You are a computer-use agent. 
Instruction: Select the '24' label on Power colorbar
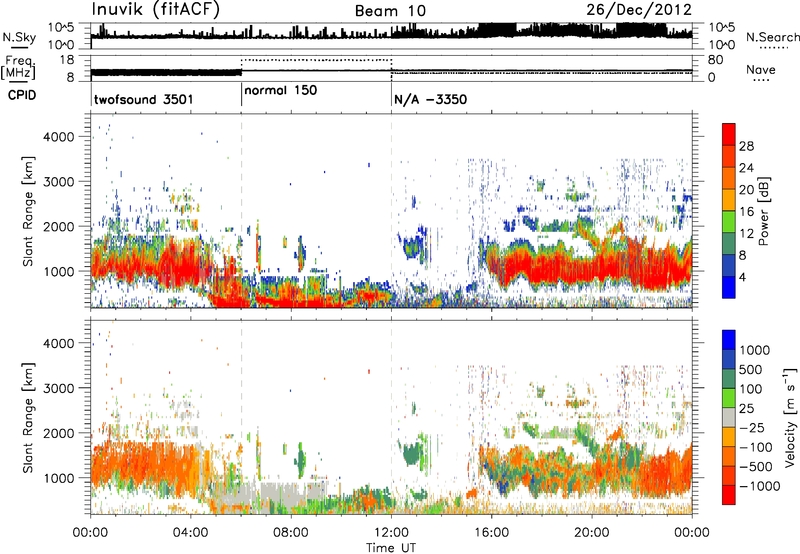pos(746,168)
